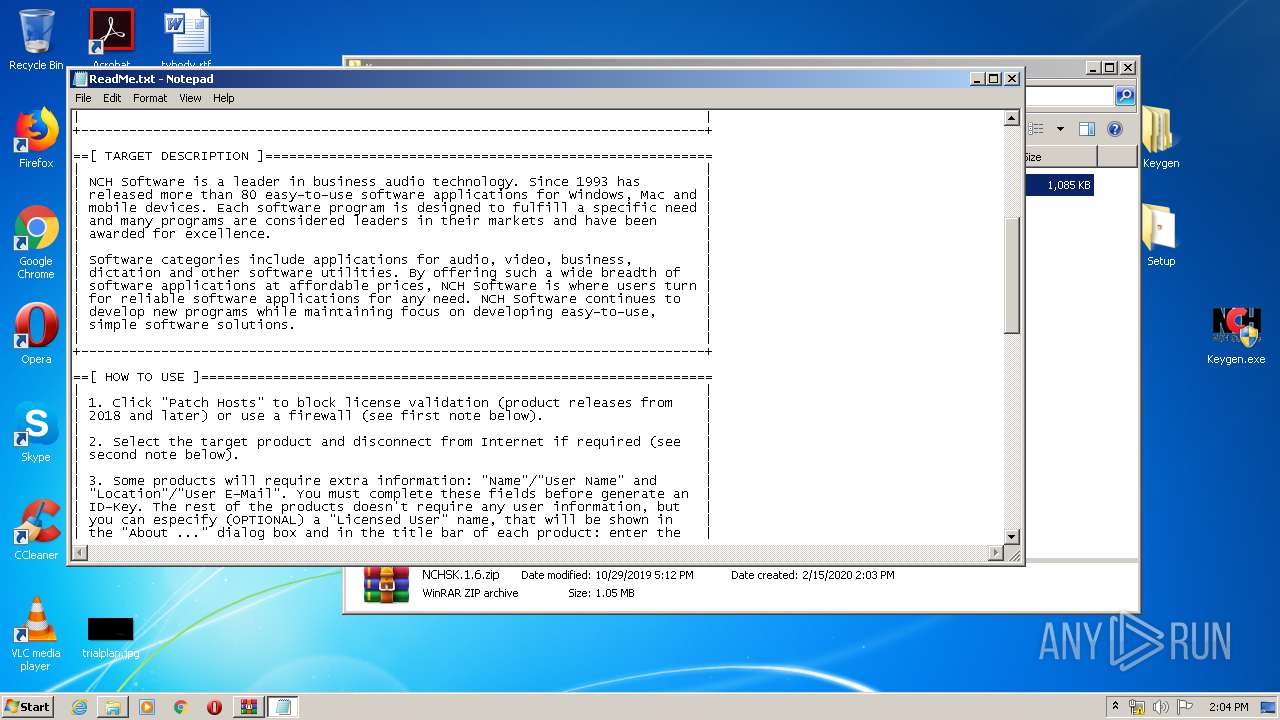1280x720 pixels.
Task: Show hidden system tray icons
Action: (1116, 706)
